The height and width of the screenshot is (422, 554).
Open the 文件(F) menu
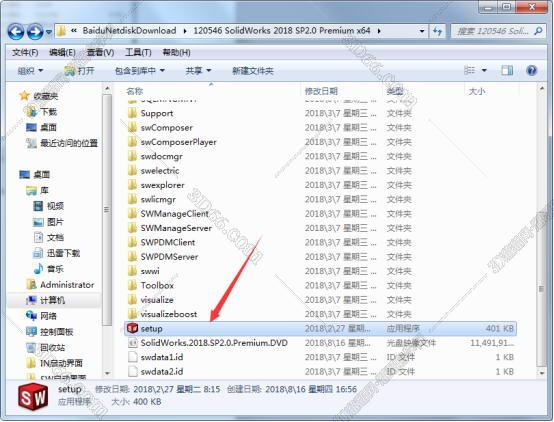tap(25, 53)
